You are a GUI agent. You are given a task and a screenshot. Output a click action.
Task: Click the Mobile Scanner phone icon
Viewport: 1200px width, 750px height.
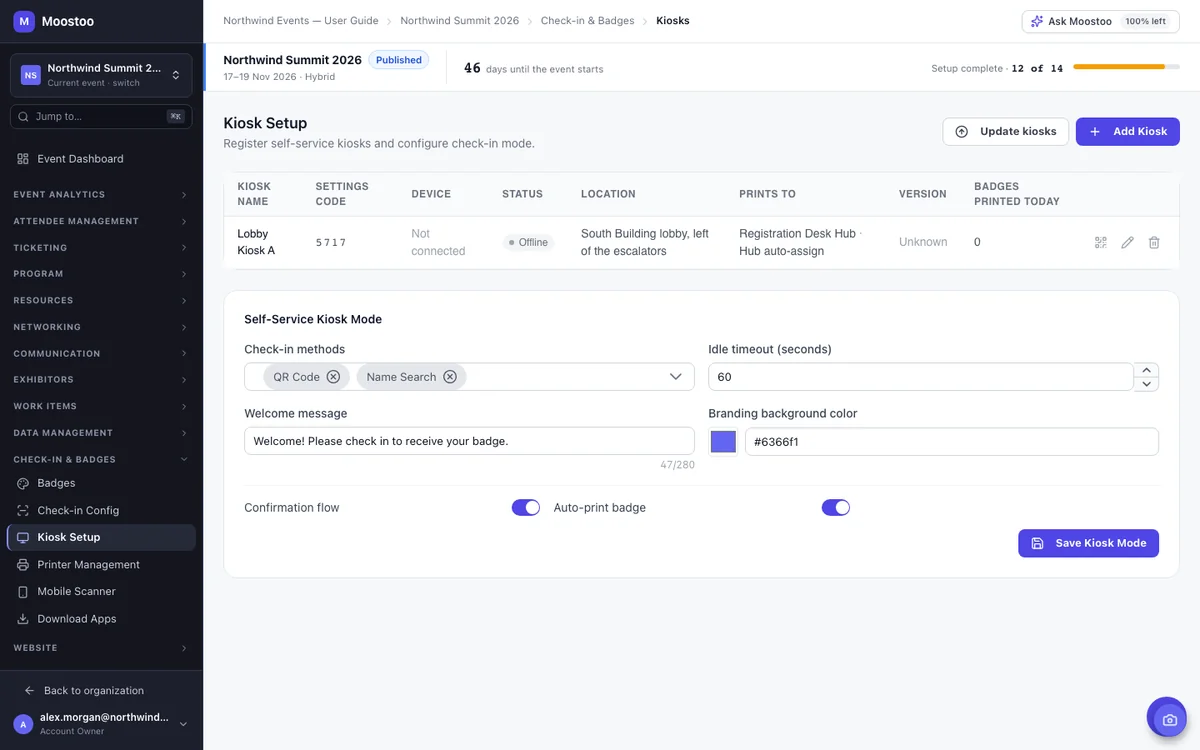point(23,591)
